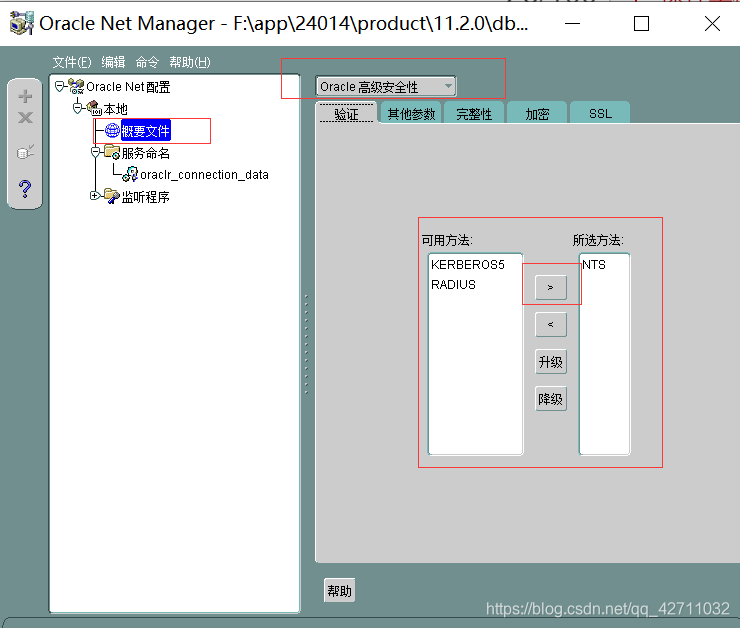Click the X delete icon in sidebar
Screen dimensions: 740x628
(x=25, y=117)
